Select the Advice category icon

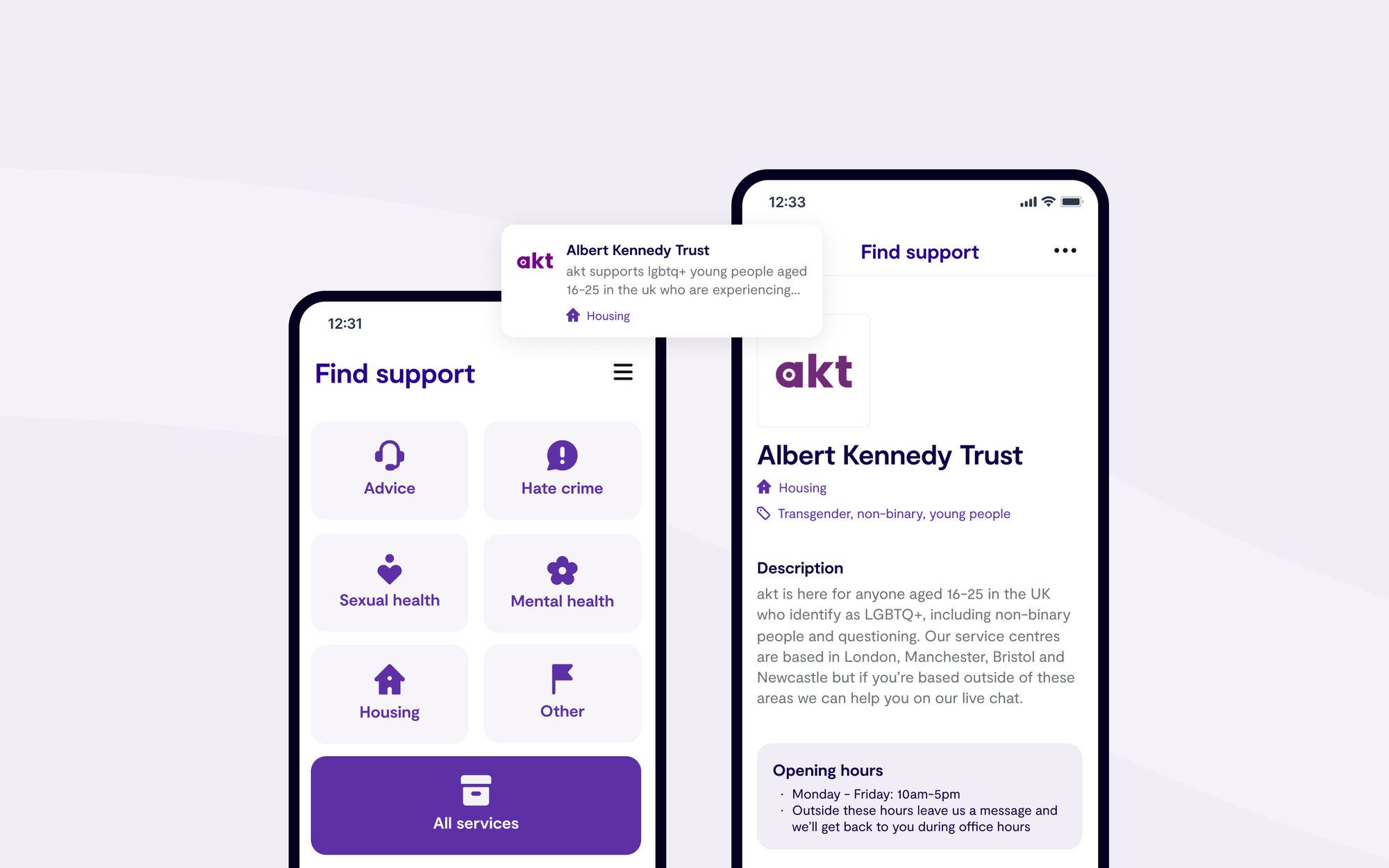pyautogui.click(x=389, y=455)
